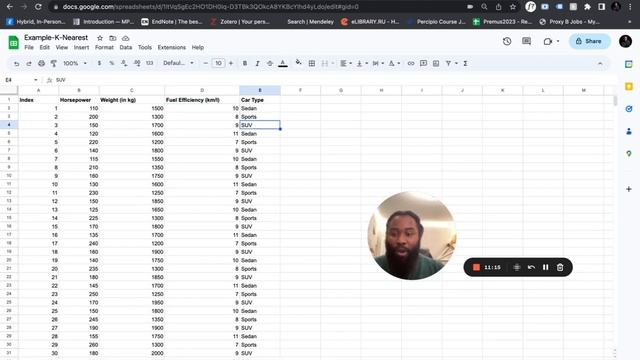Undo the last action in toolbar

[16, 64]
